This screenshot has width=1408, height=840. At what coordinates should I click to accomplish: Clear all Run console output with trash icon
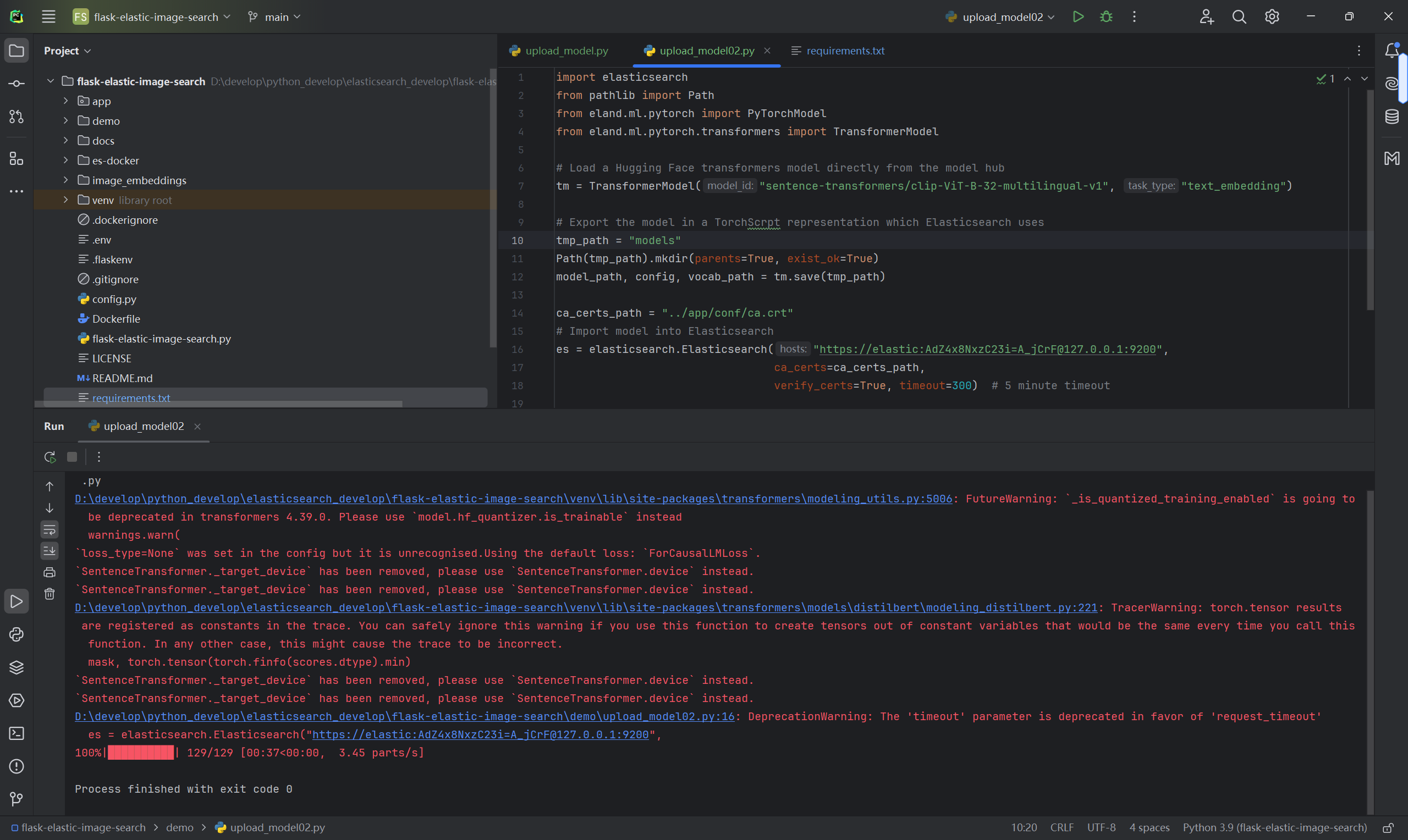coord(50,594)
